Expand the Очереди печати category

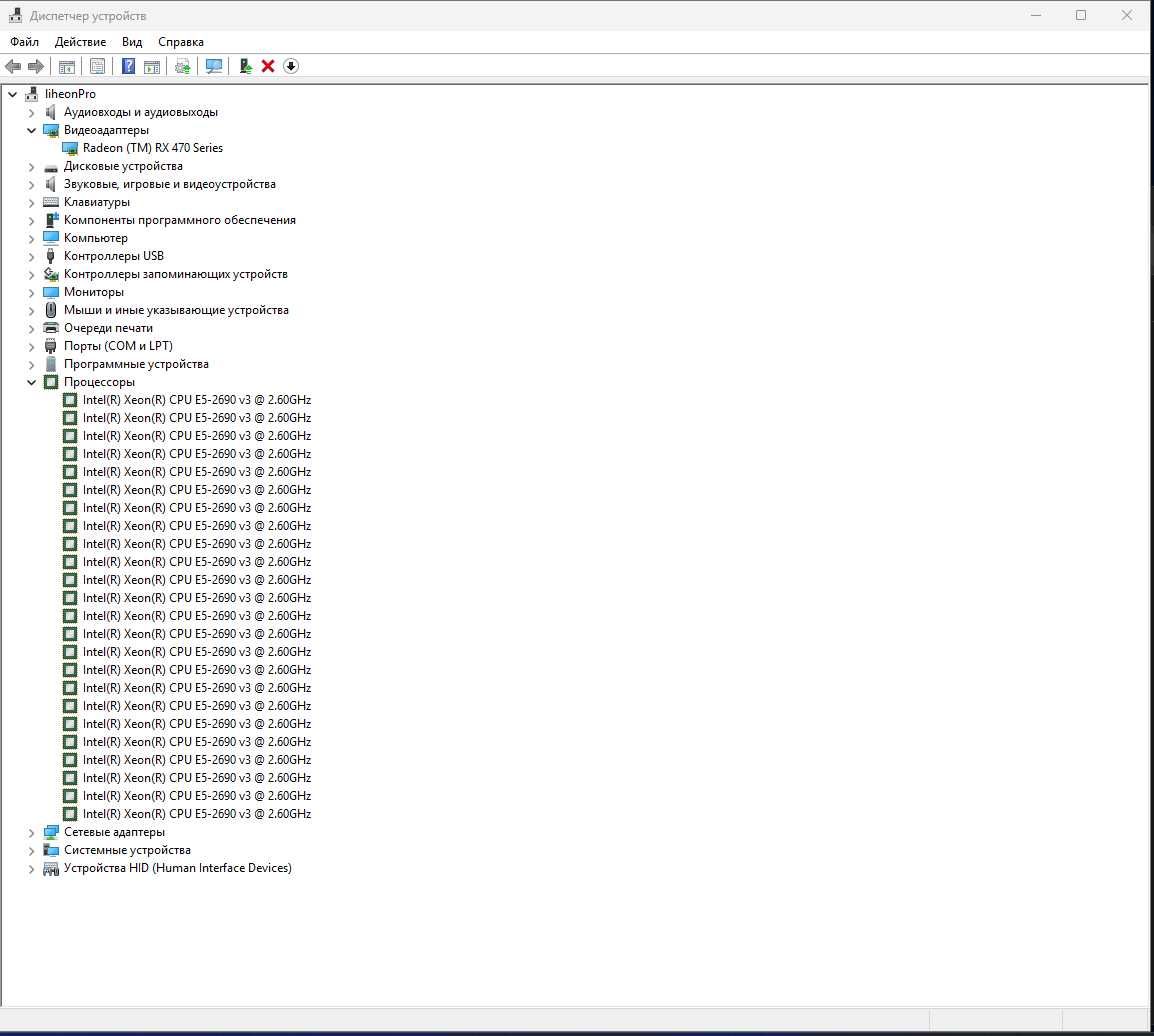click(32, 329)
